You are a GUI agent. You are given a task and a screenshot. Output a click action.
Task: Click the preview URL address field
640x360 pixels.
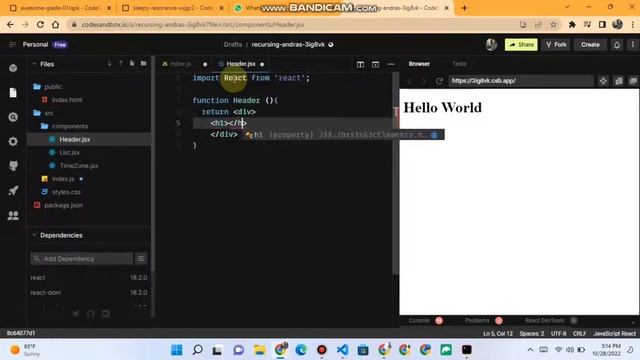tap(521, 81)
